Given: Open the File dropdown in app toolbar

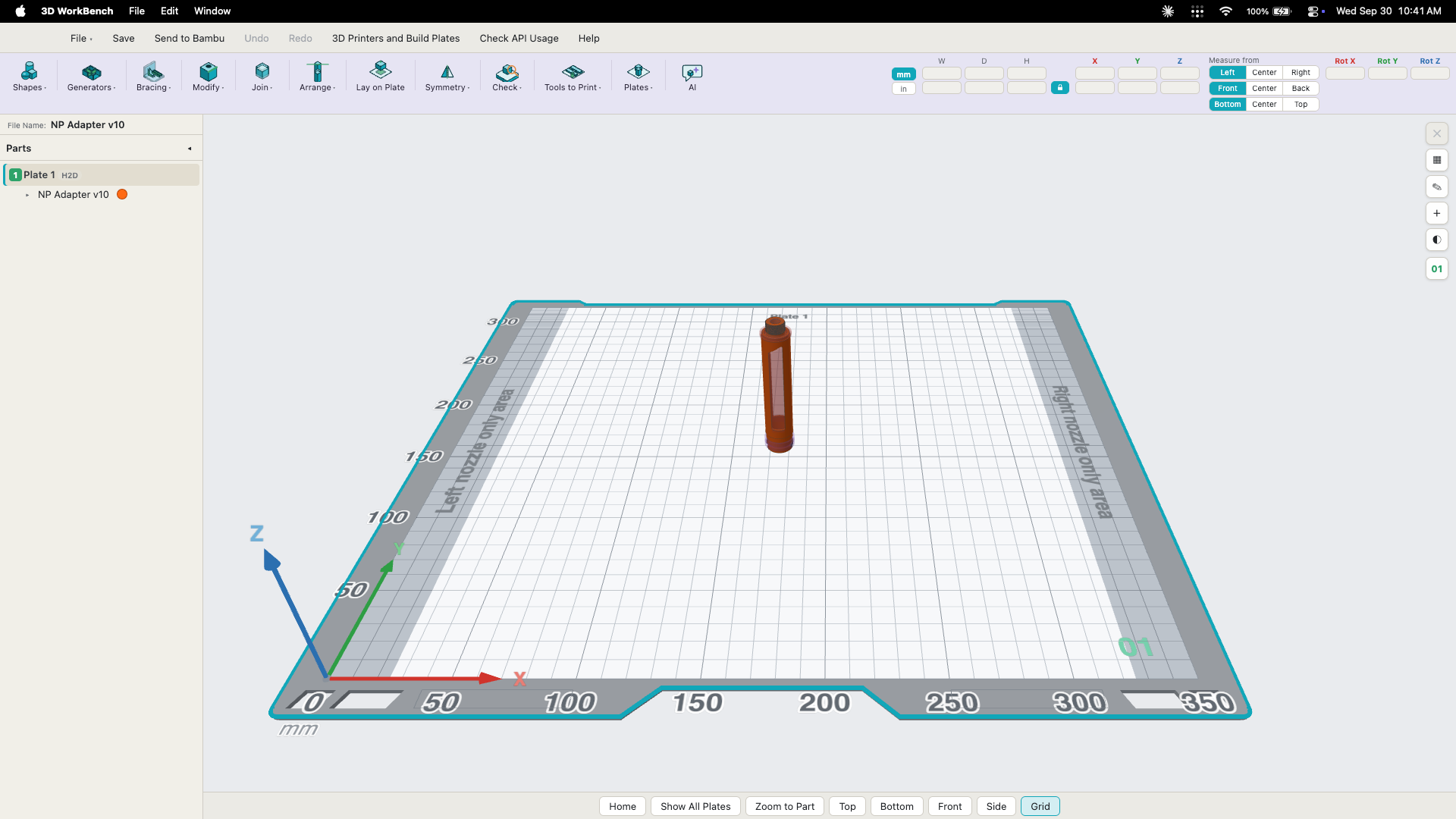Looking at the screenshot, I should pos(81,38).
